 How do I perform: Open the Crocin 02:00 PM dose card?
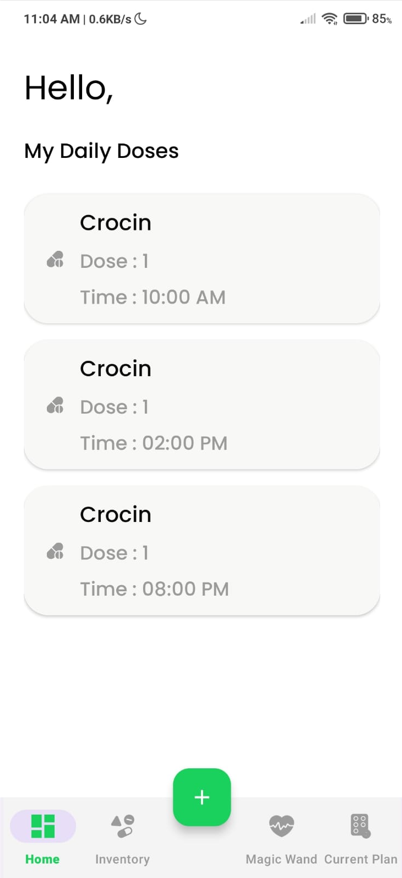(x=202, y=404)
